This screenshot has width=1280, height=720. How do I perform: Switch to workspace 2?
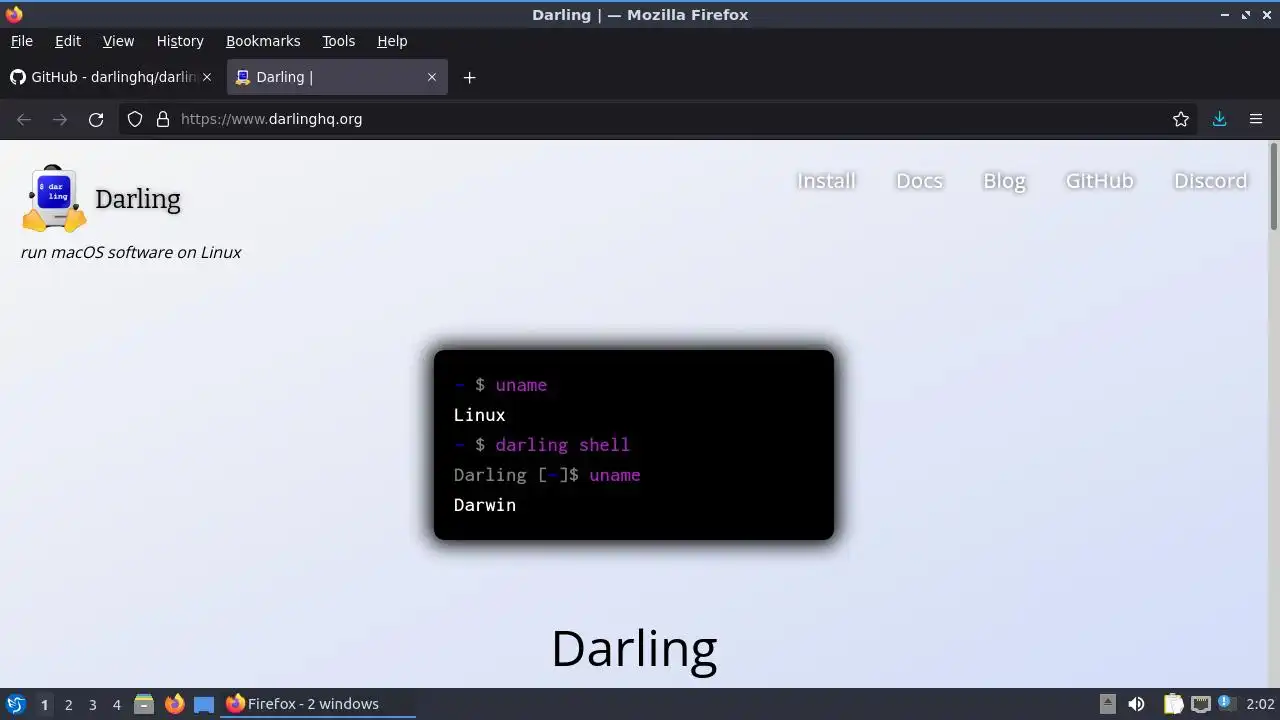[x=68, y=704]
